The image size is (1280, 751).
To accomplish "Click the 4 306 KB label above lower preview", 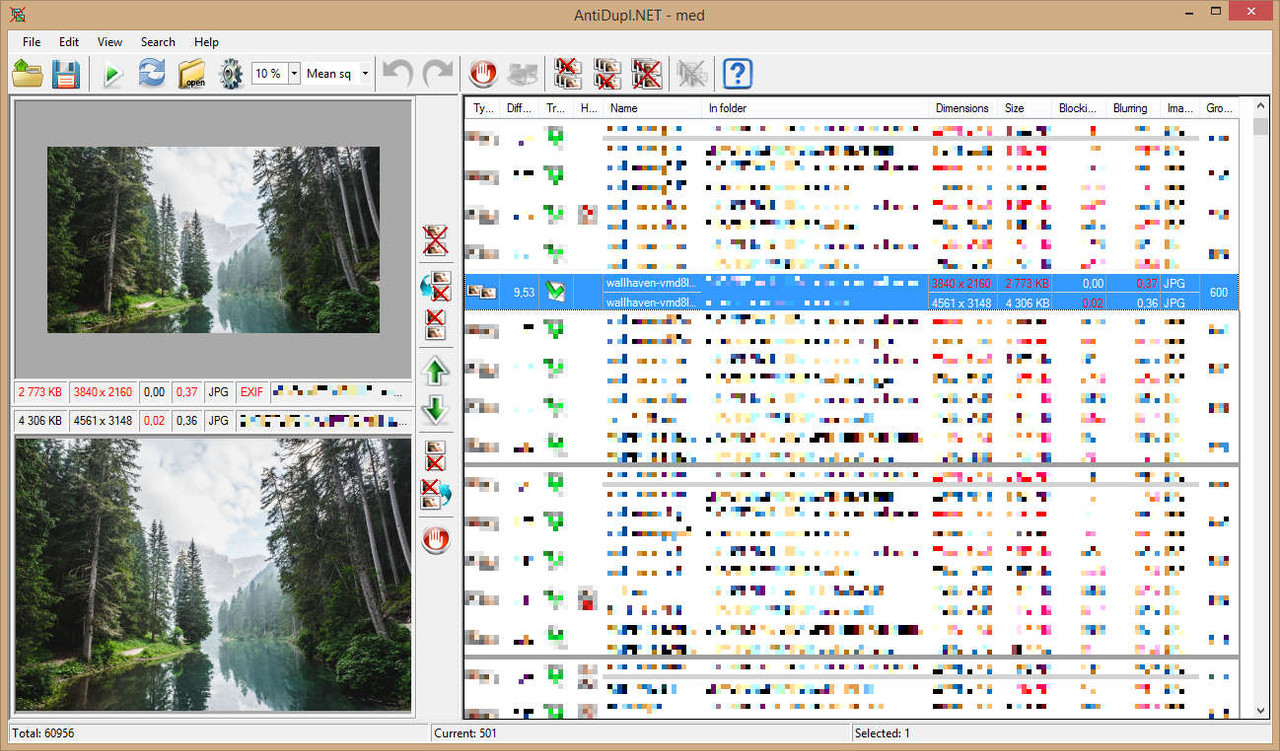I will coord(41,421).
